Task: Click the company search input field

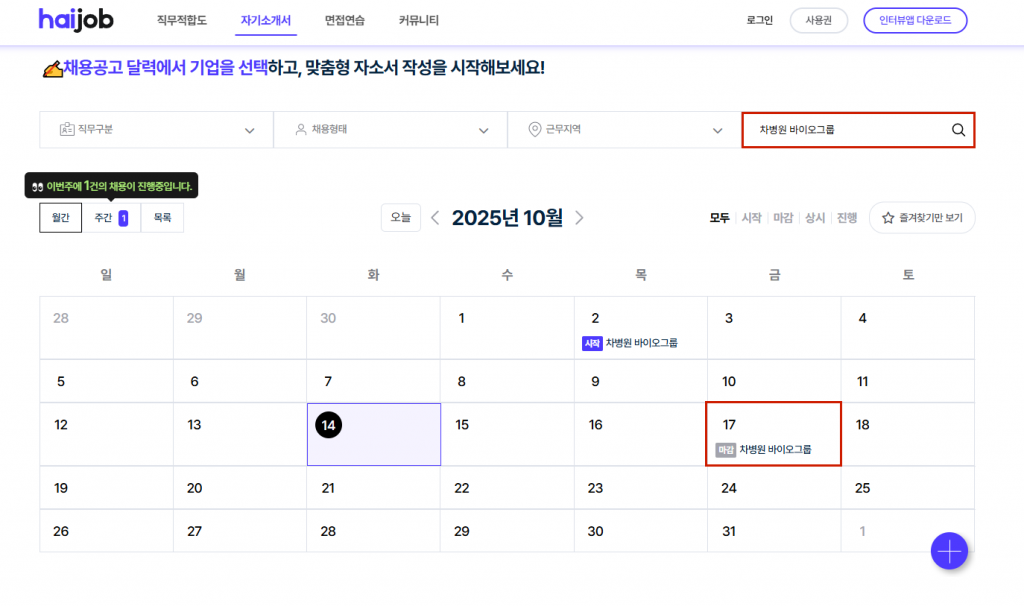Action: click(845, 130)
